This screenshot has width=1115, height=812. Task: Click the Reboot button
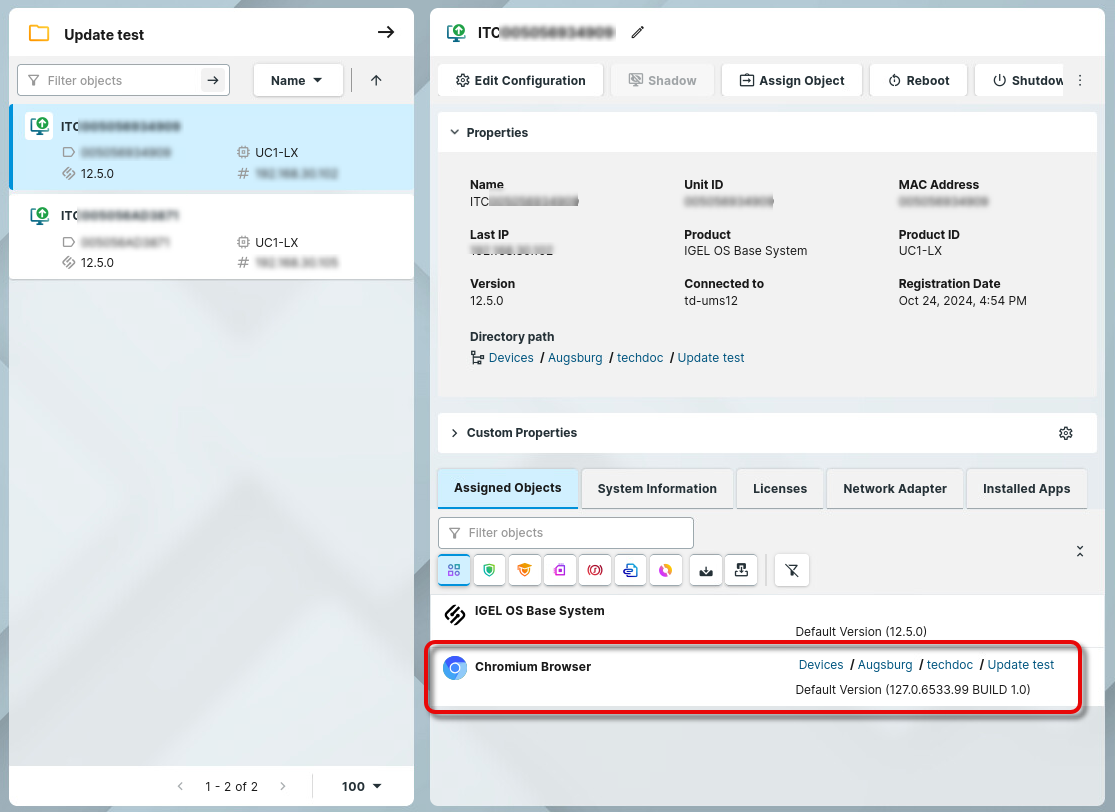tap(918, 80)
